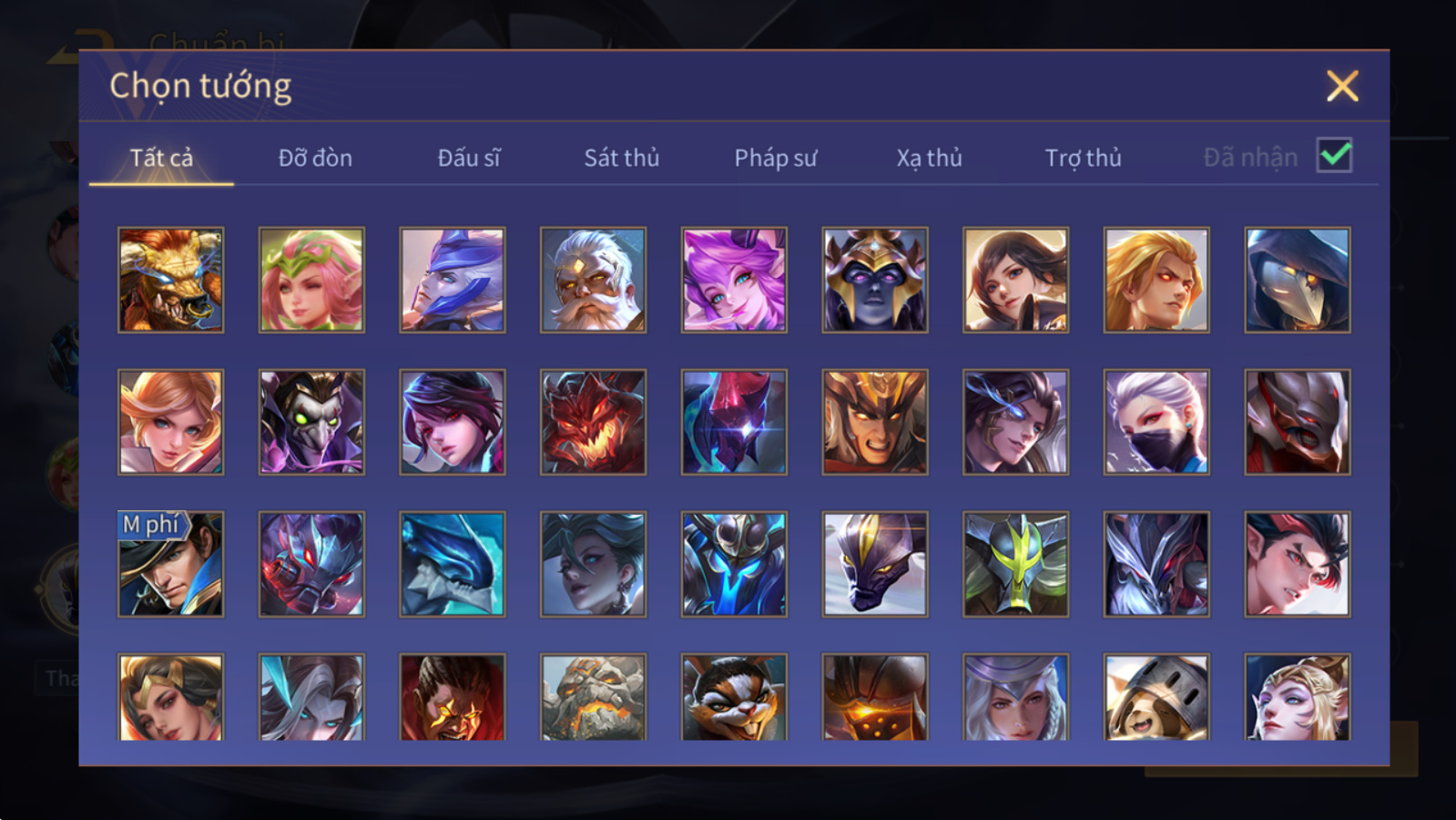Screen dimensions: 1456x820
Task: Close the 'Chọn tướng' dialog
Action: pyautogui.click(x=1342, y=86)
